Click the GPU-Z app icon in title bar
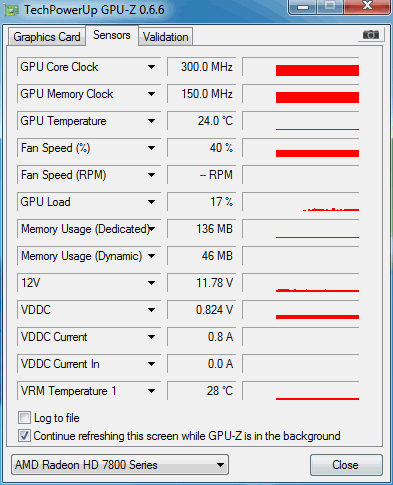393x485 pixels. point(11,11)
